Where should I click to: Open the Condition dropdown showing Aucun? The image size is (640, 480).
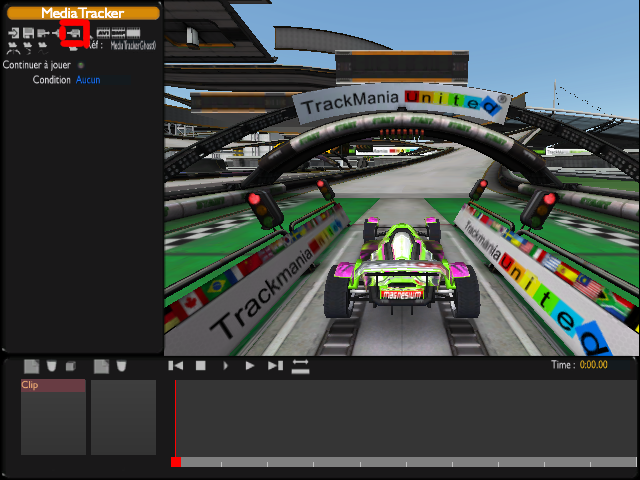102,80
